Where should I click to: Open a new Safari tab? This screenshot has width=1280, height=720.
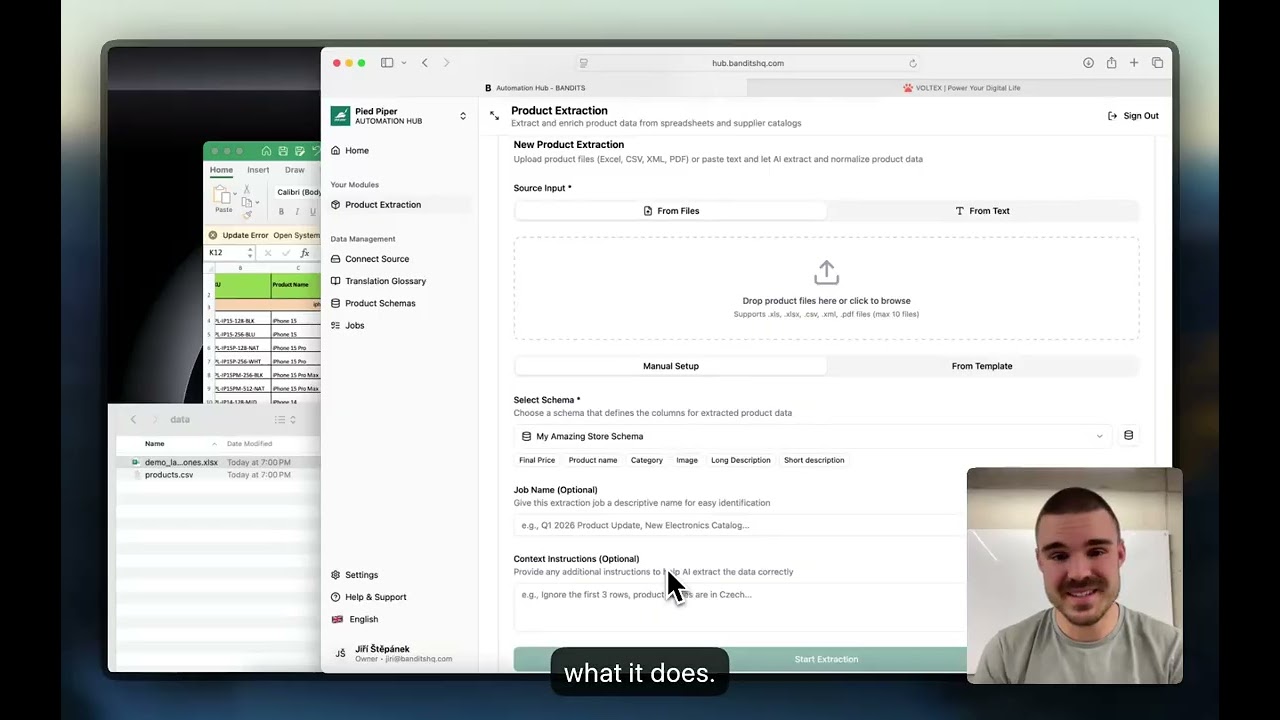(x=1134, y=63)
